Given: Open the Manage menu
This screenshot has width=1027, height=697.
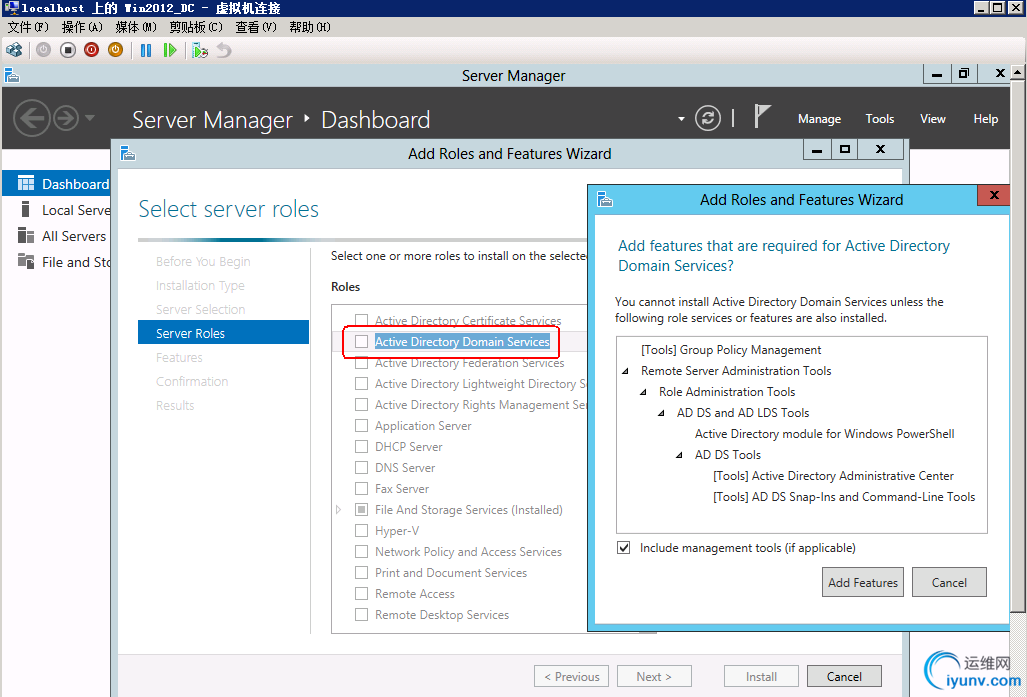Looking at the screenshot, I should click(x=819, y=119).
